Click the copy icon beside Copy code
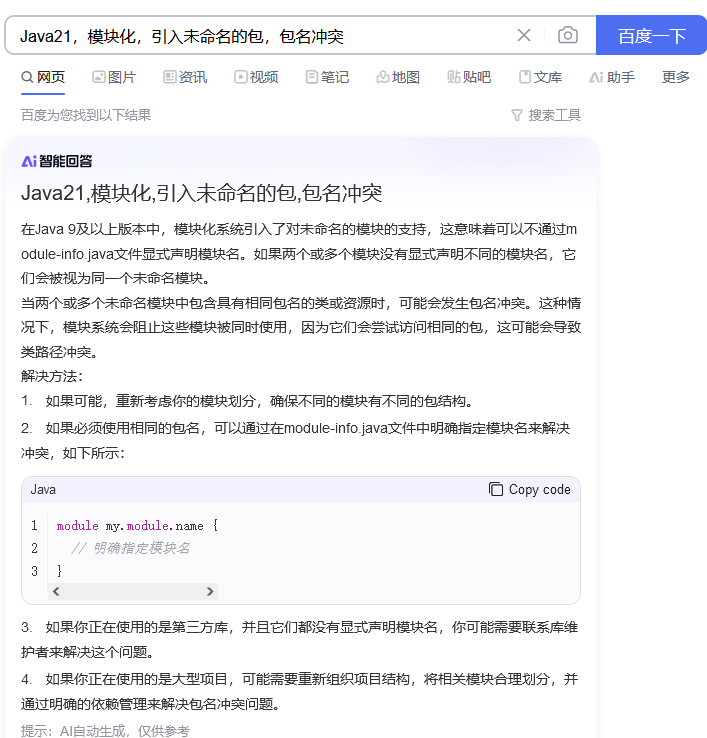Screen dimensions: 707x738 [x=496, y=489]
